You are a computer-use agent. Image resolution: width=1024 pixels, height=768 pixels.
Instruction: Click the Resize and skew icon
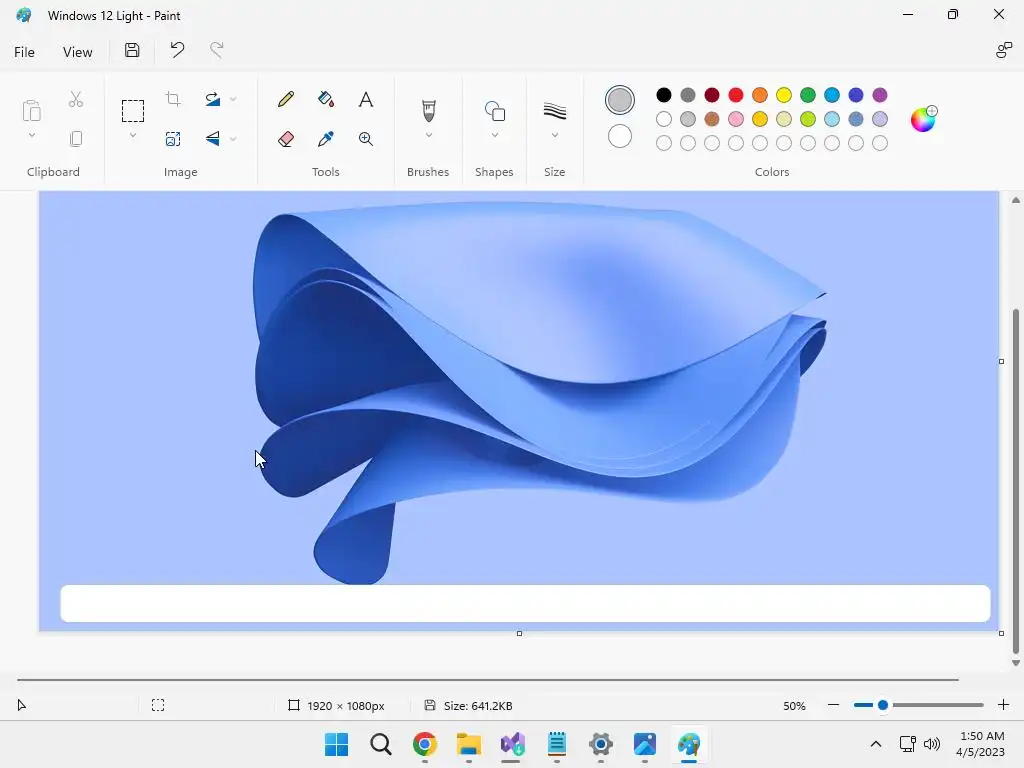pyautogui.click(x=173, y=139)
